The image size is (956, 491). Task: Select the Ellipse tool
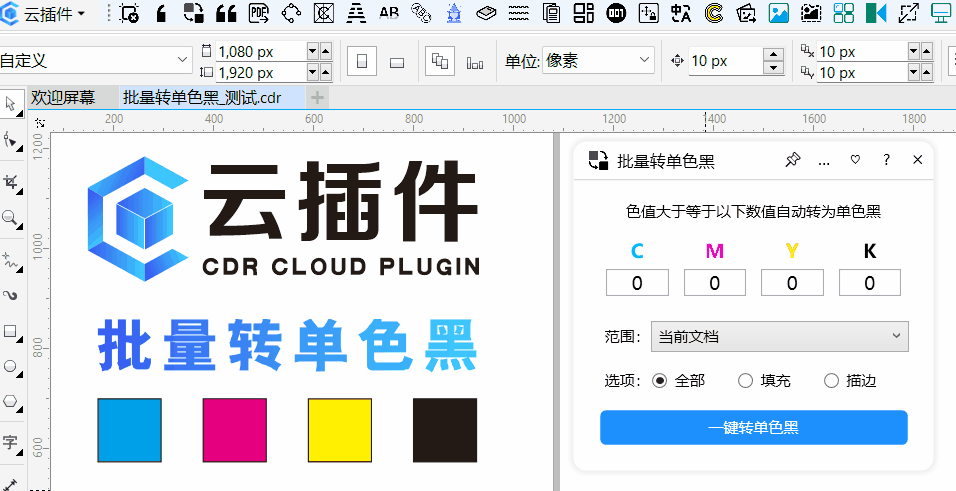coord(10,367)
